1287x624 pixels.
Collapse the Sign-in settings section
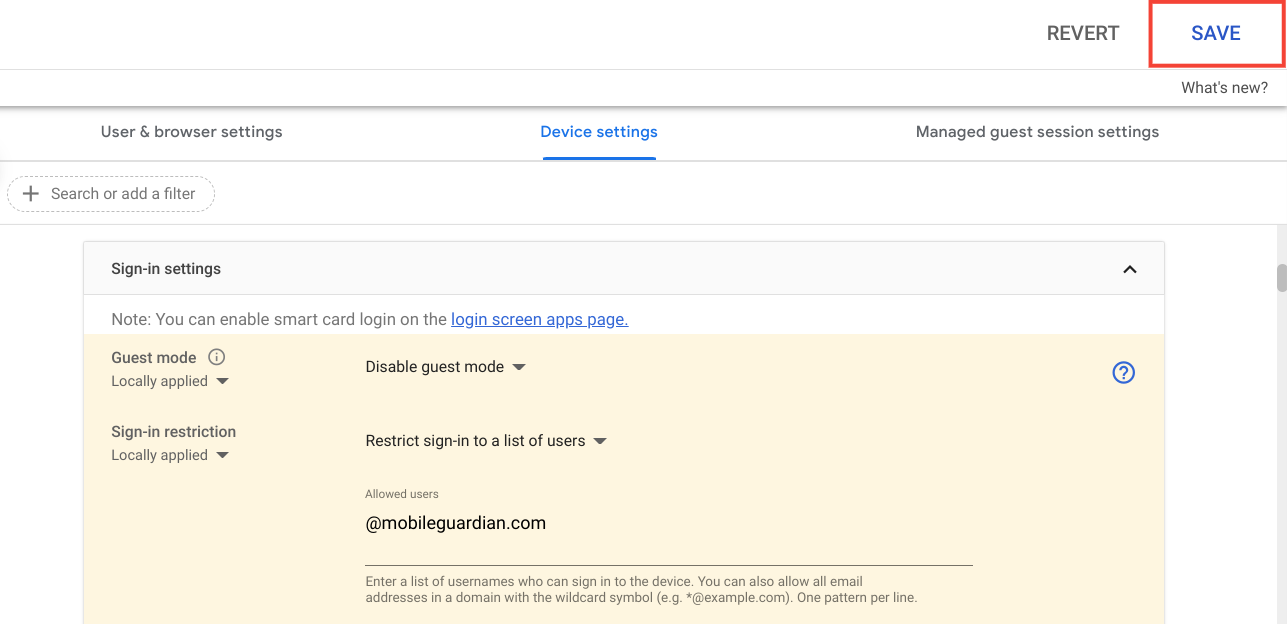1130,269
